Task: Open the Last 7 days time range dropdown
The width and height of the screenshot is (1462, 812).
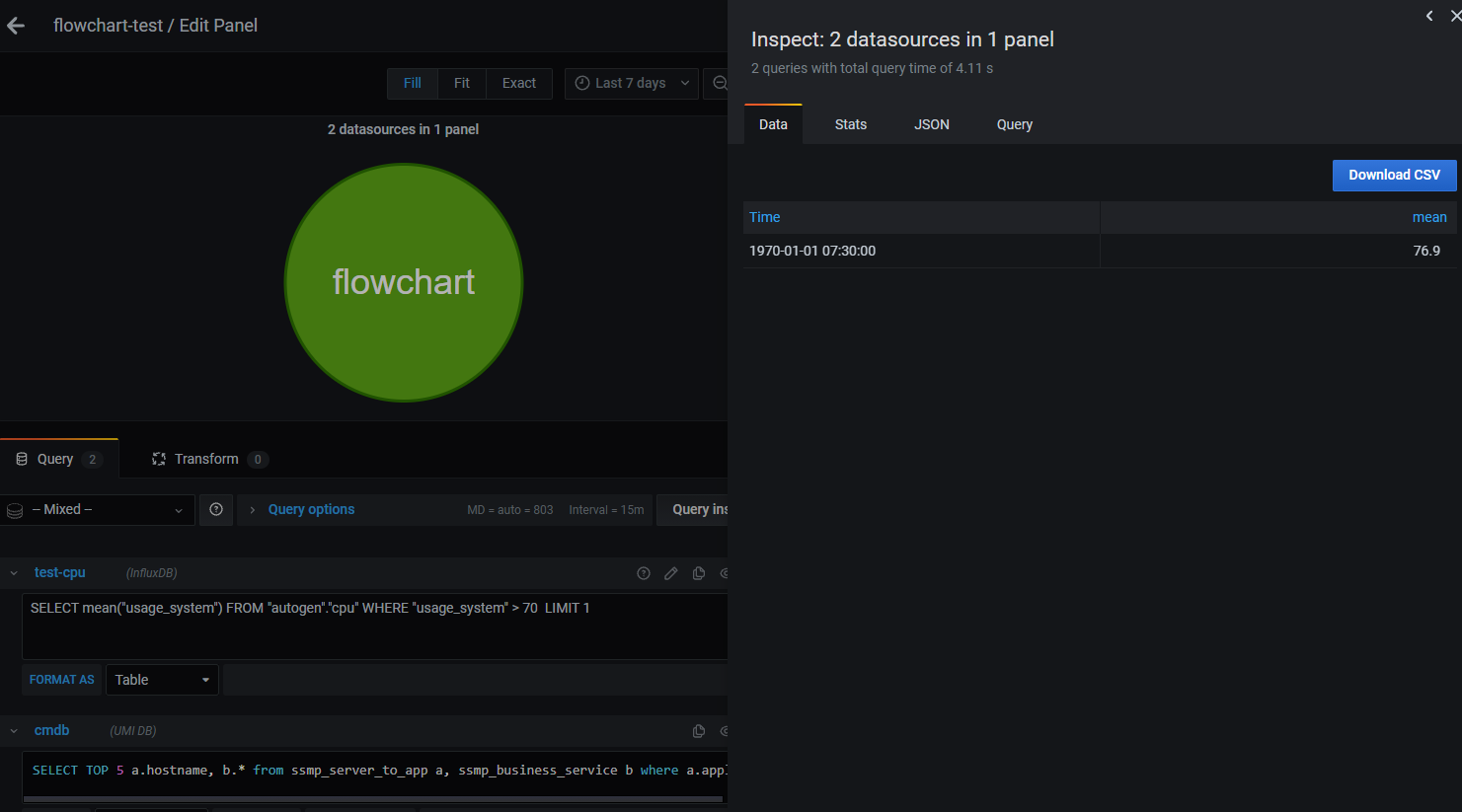Action: click(631, 83)
